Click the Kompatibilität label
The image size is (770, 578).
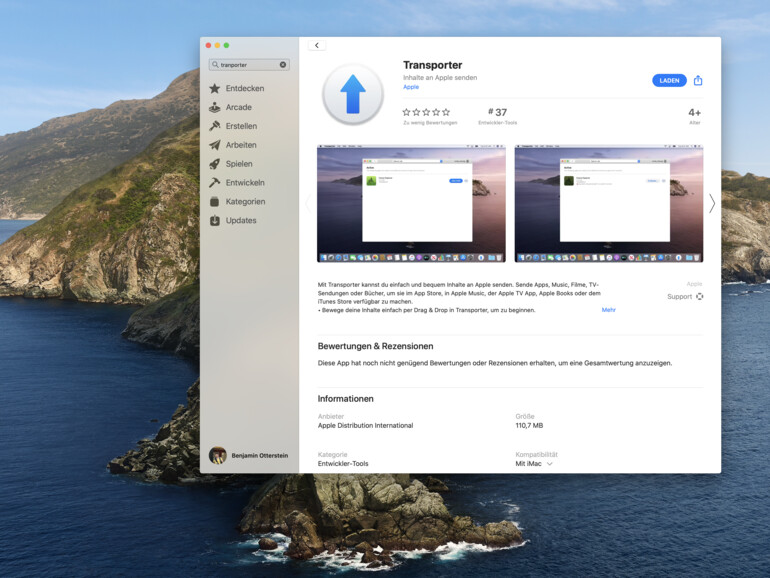[536, 455]
